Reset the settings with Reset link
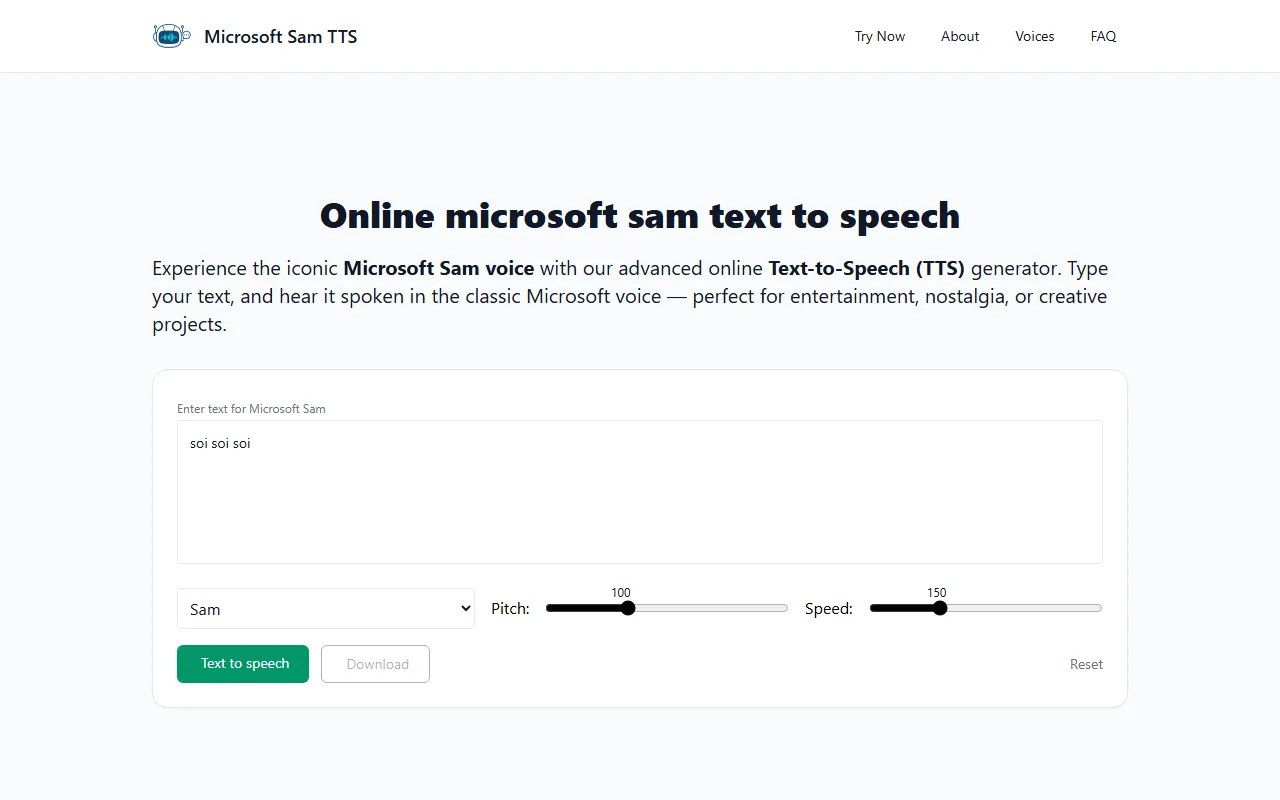1280x800 pixels. (x=1086, y=664)
